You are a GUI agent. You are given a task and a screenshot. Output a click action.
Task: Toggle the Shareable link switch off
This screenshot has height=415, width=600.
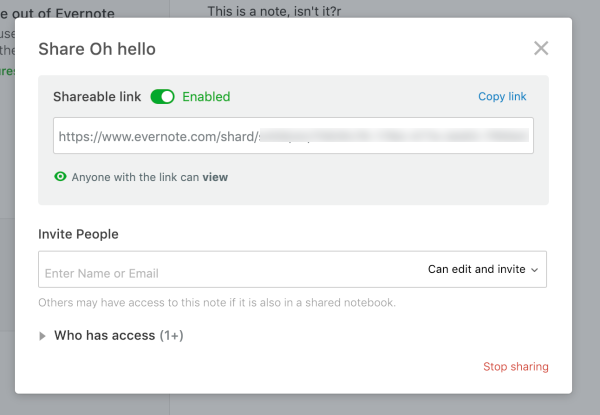click(162, 97)
